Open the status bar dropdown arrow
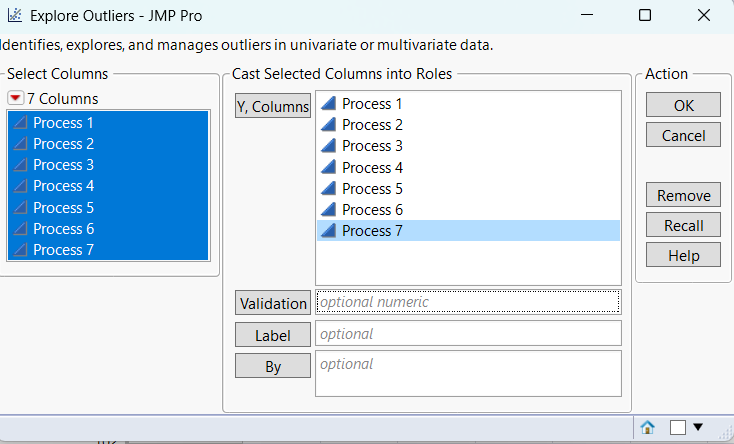 coord(698,427)
